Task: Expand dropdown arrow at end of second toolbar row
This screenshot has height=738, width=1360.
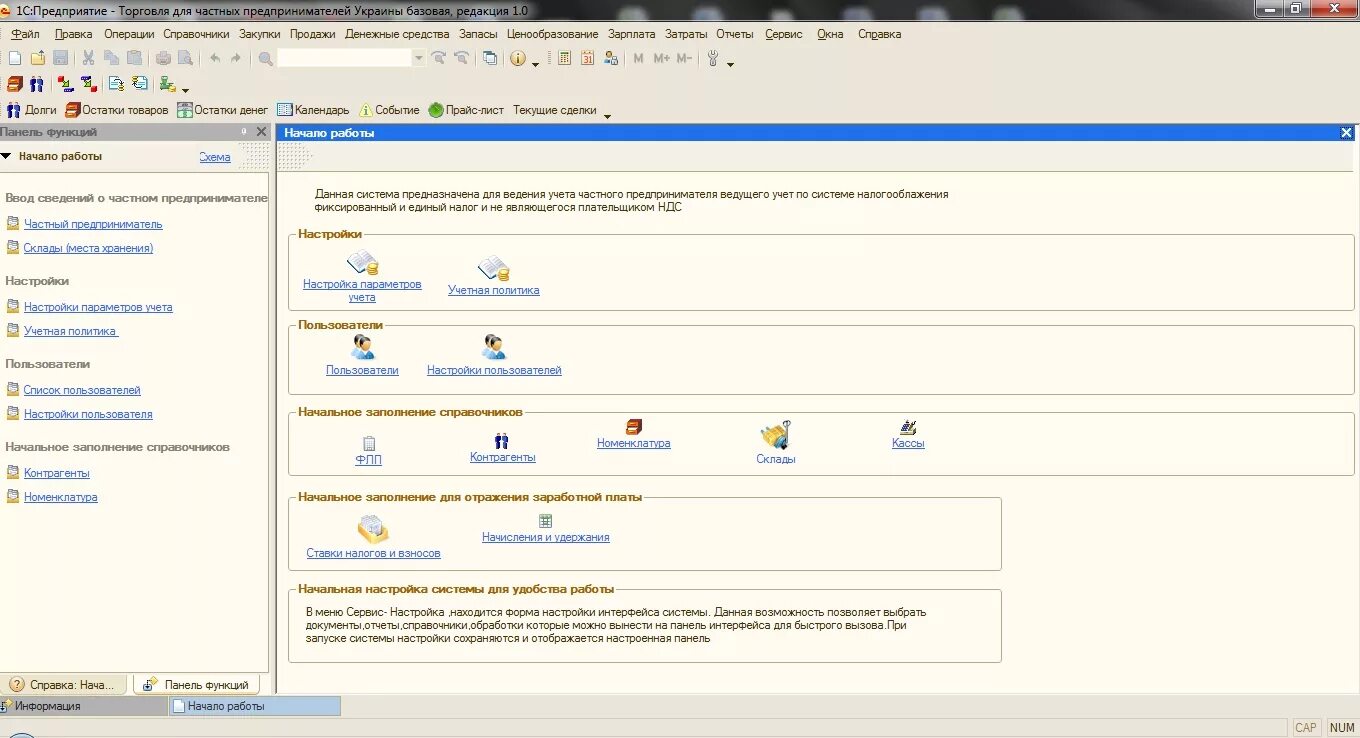Action: (185, 90)
